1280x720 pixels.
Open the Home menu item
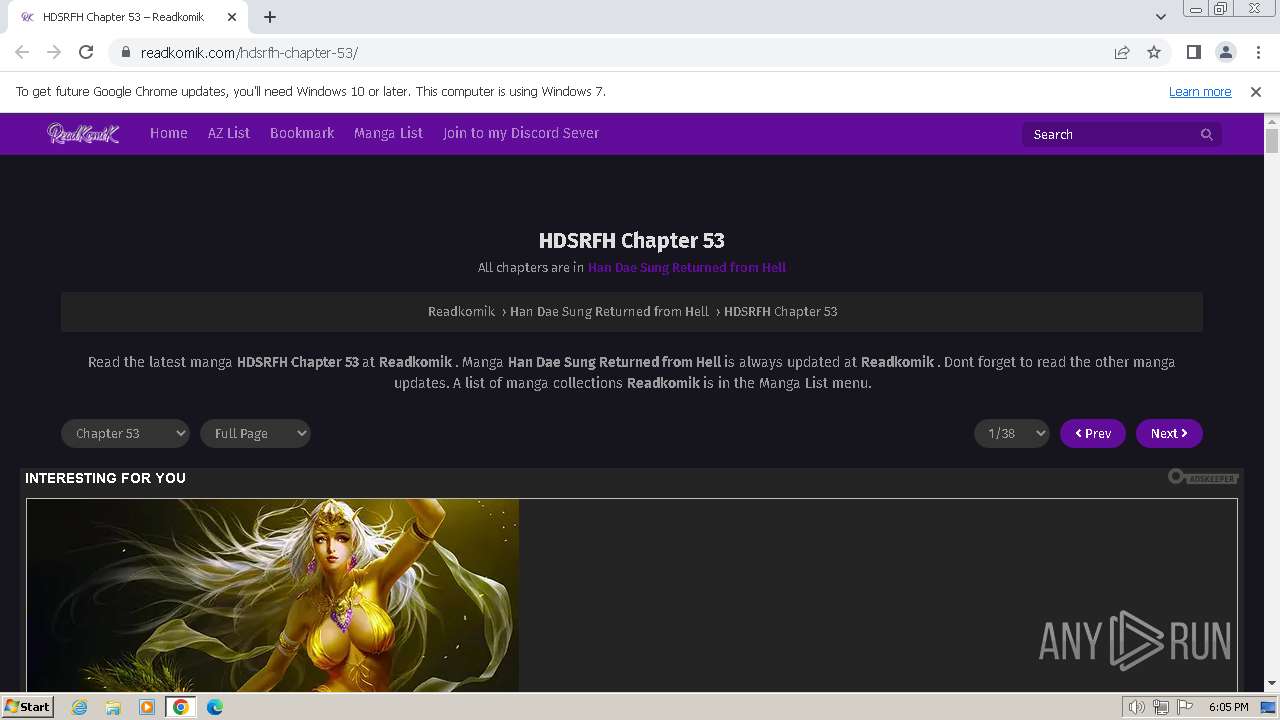[x=169, y=133]
